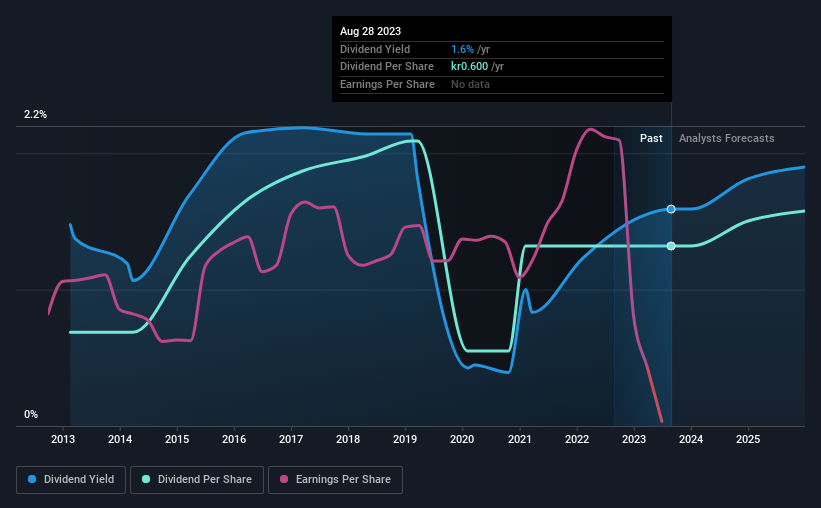Click the pink Earnings Per Share legend dot
This screenshot has width=821, height=508.
pyautogui.click(x=284, y=479)
